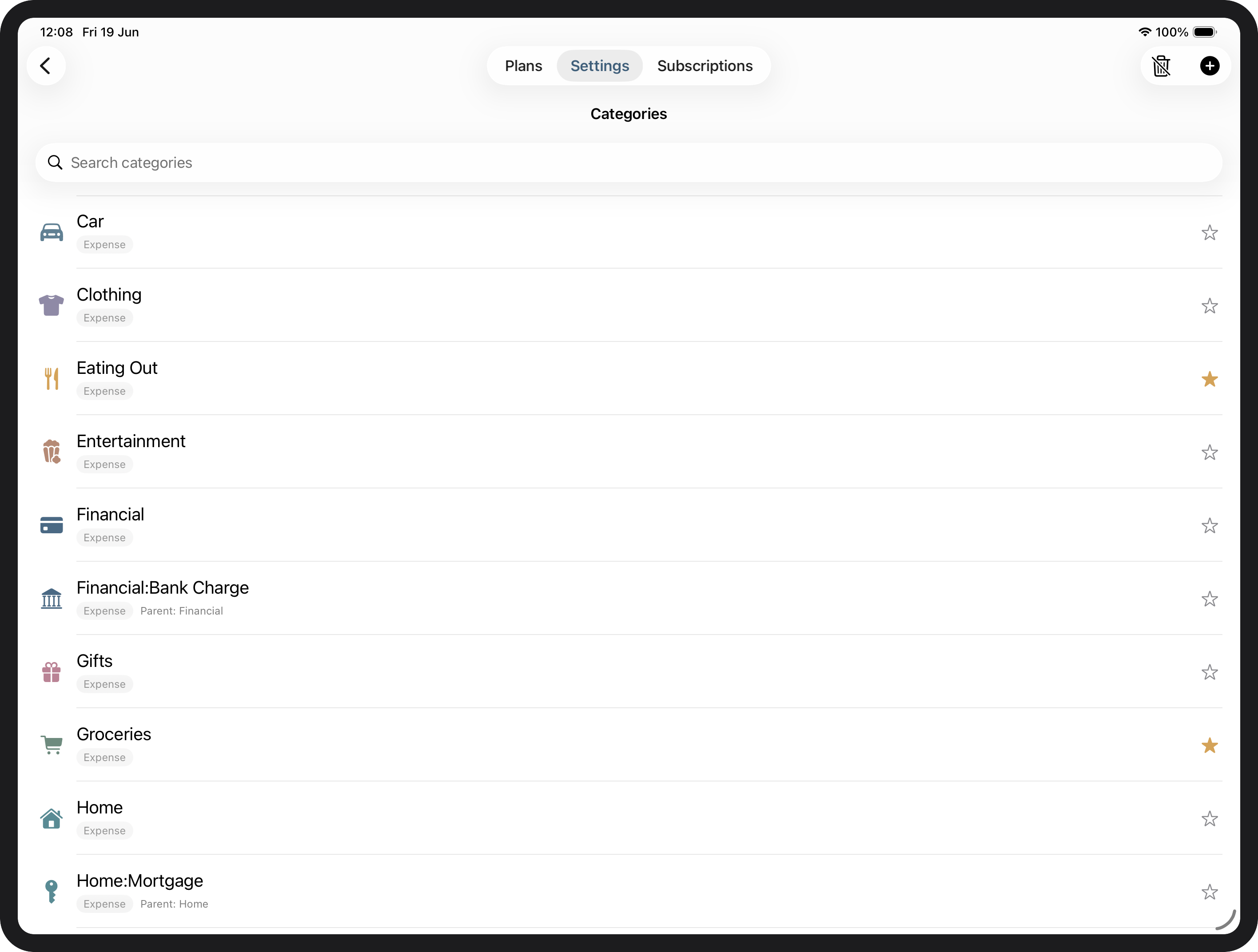Click the Expense tag under Groceries
This screenshot has width=1258, height=952.
click(x=105, y=758)
